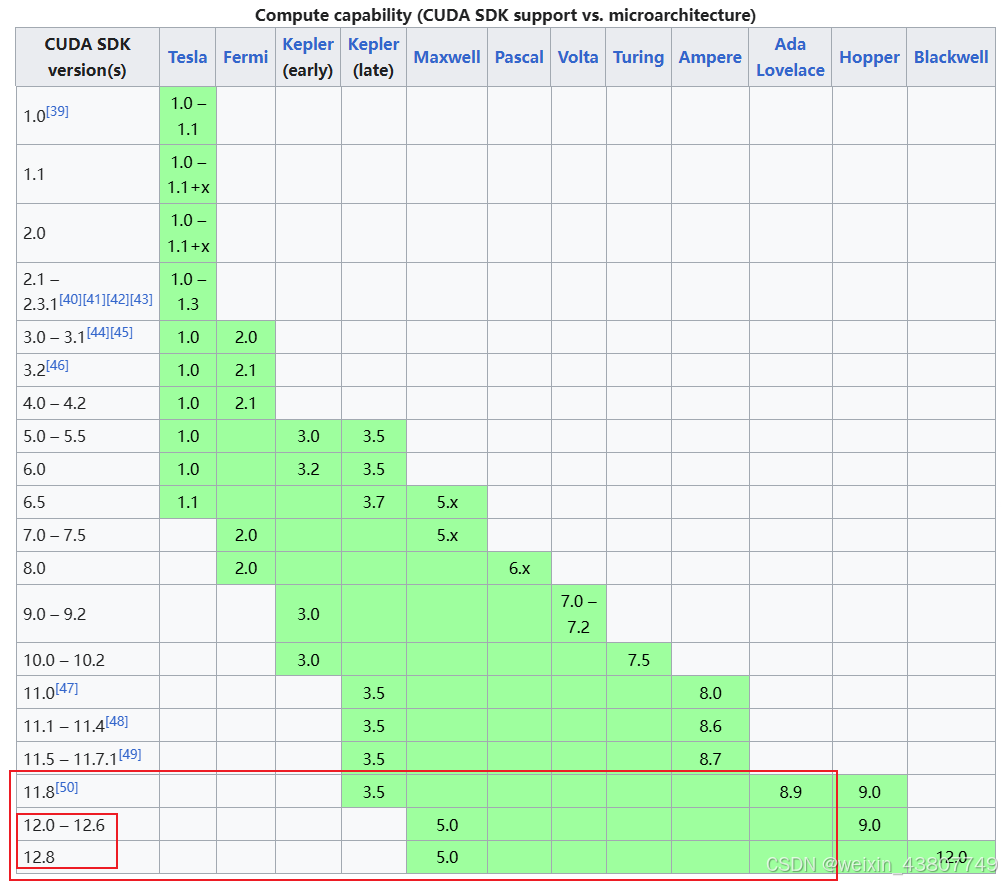Select the '7.5' Turing cell
1002x883 pixels.
tap(638, 660)
